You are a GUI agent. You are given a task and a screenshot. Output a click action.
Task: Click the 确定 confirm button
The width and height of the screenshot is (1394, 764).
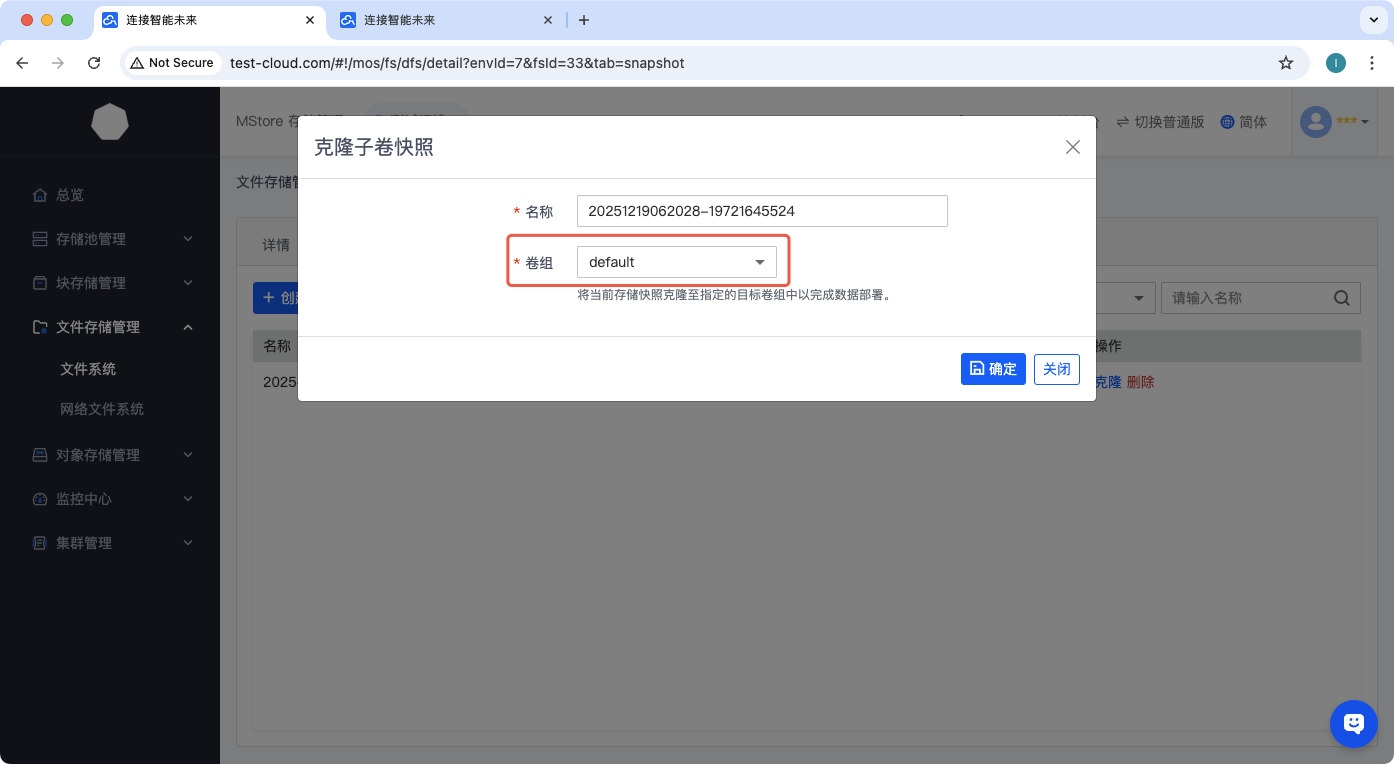993,369
